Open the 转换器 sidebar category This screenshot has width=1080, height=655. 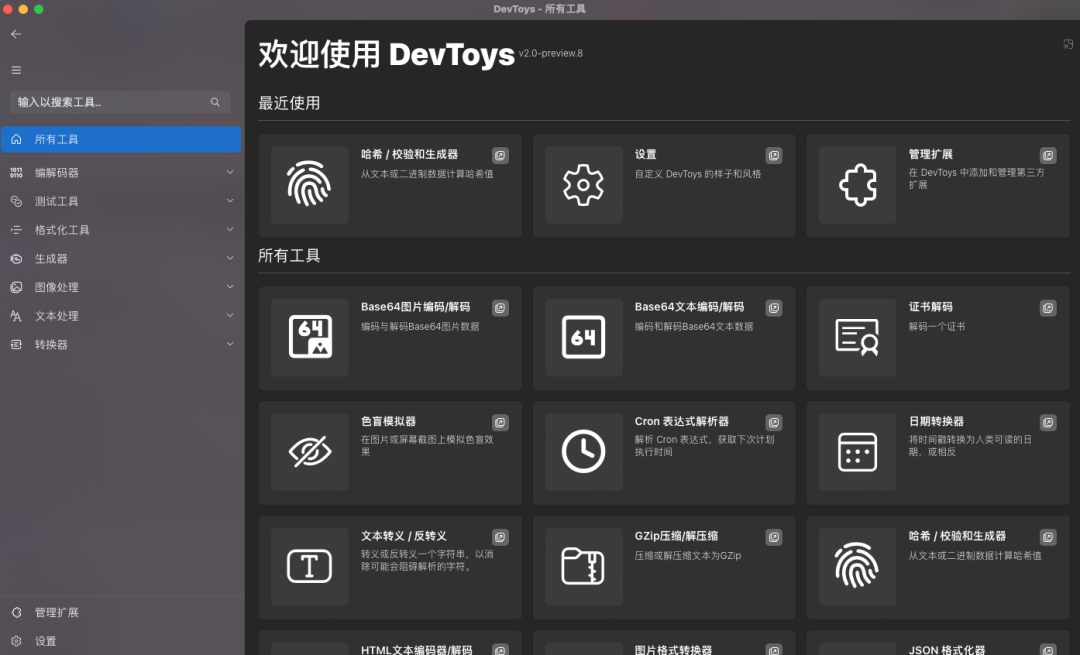(121, 344)
